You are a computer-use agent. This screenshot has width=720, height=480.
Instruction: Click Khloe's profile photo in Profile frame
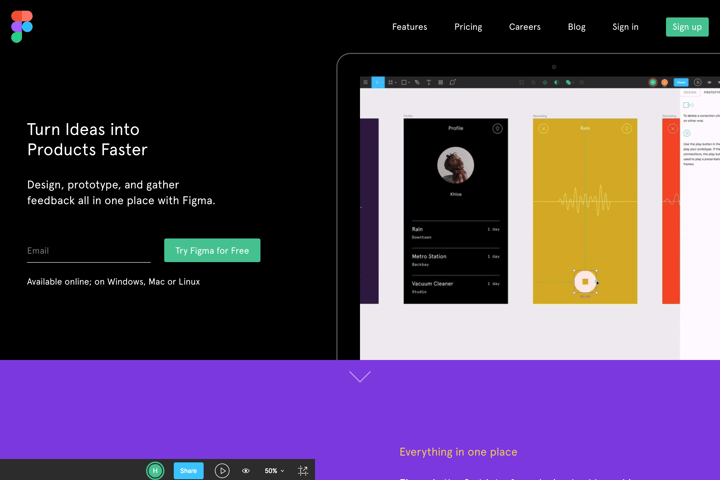(x=456, y=165)
